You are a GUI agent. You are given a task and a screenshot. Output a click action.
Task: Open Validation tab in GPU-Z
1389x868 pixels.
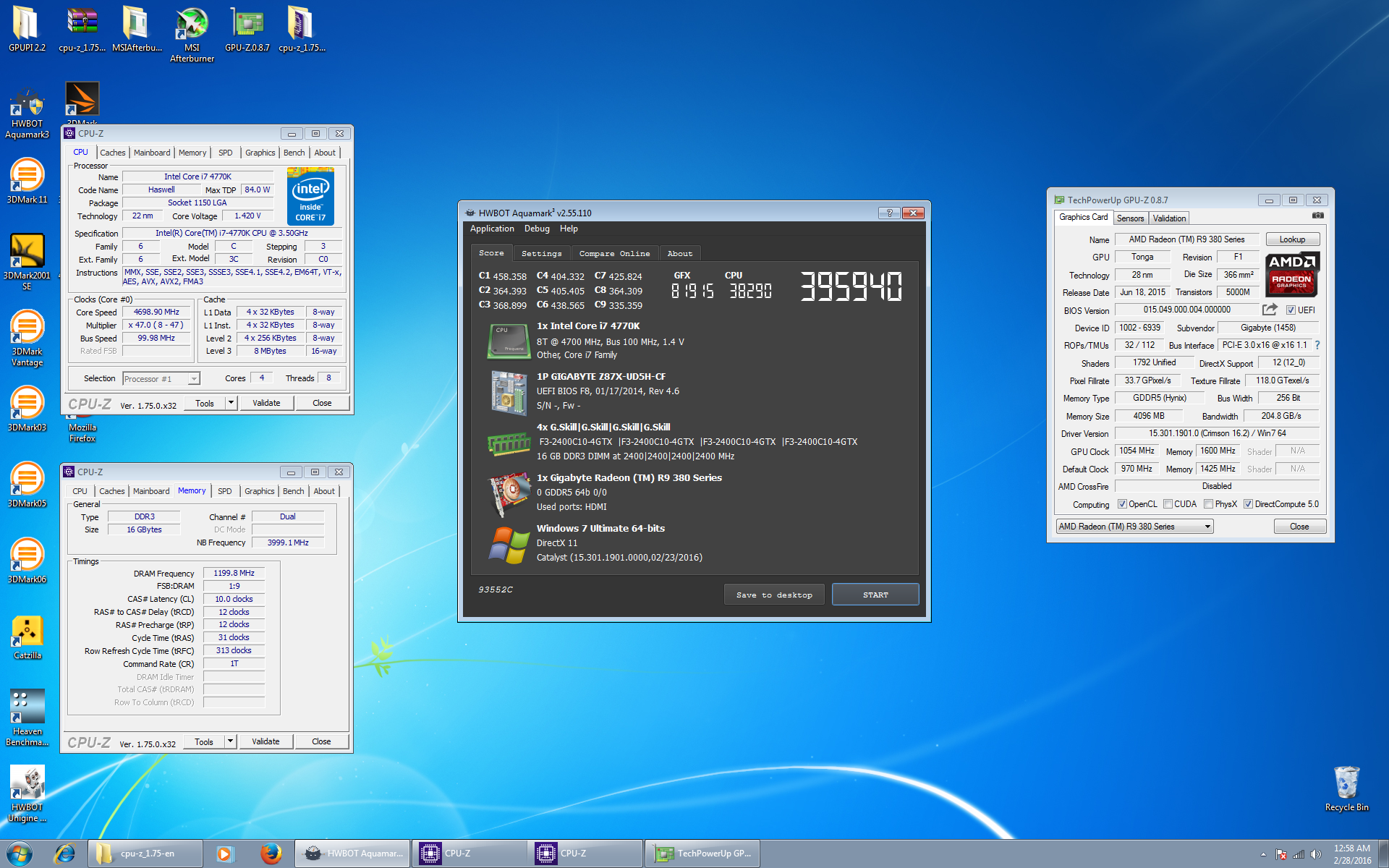coord(1169,218)
